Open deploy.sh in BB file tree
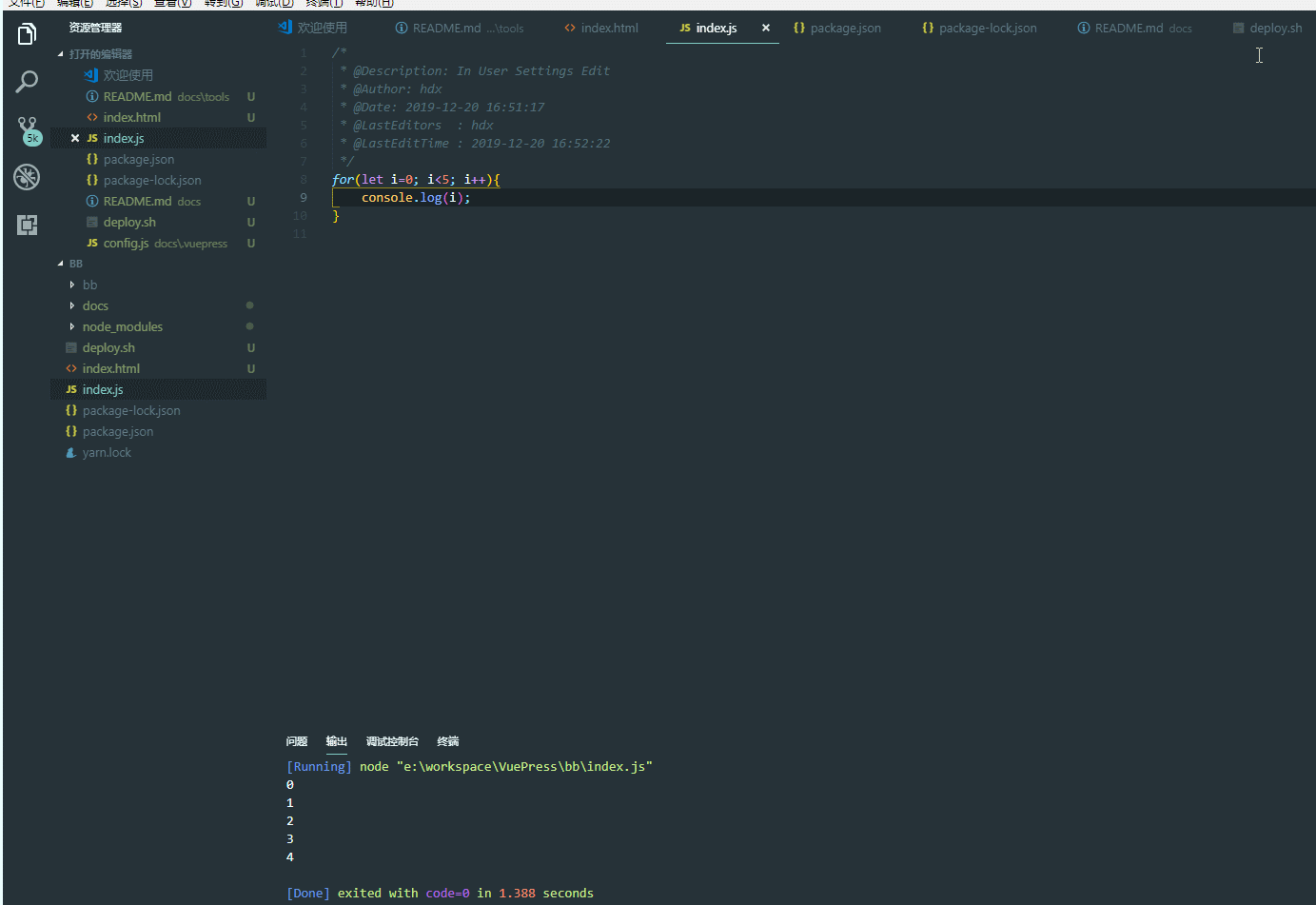1316x905 pixels. (158, 347)
